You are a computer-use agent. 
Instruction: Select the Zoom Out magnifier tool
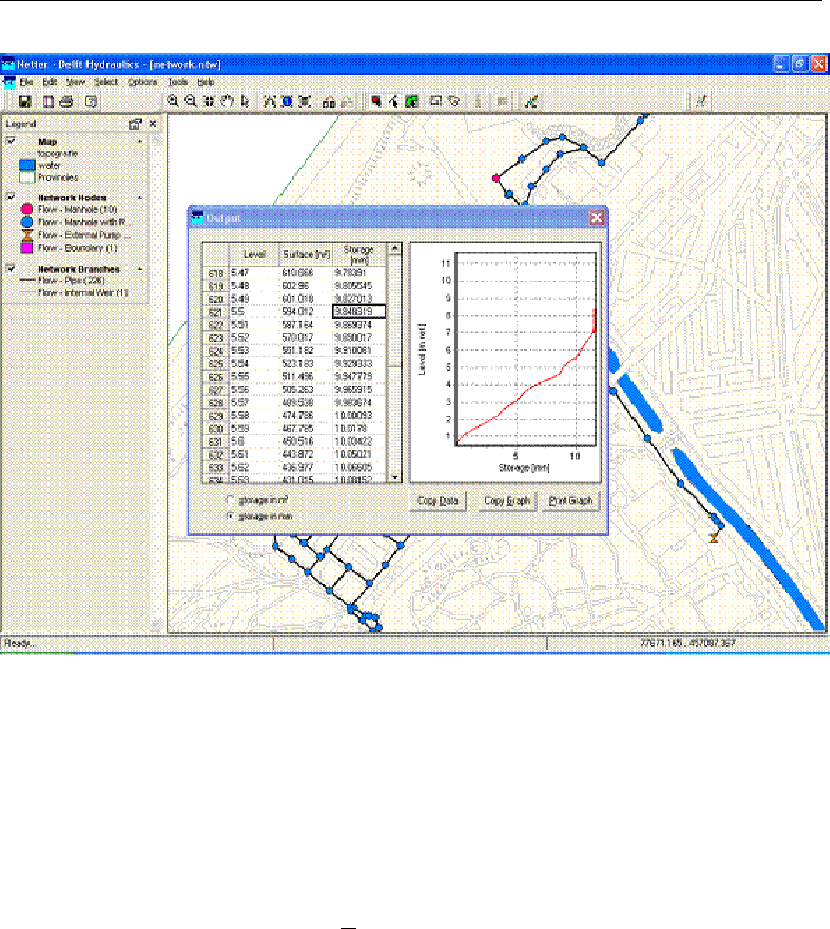pyautogui.click(x=191, y=101)
